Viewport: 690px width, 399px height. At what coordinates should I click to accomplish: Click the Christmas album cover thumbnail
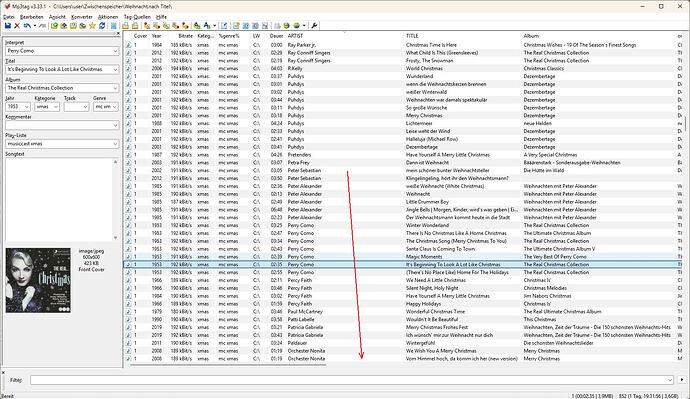(38, 280)
